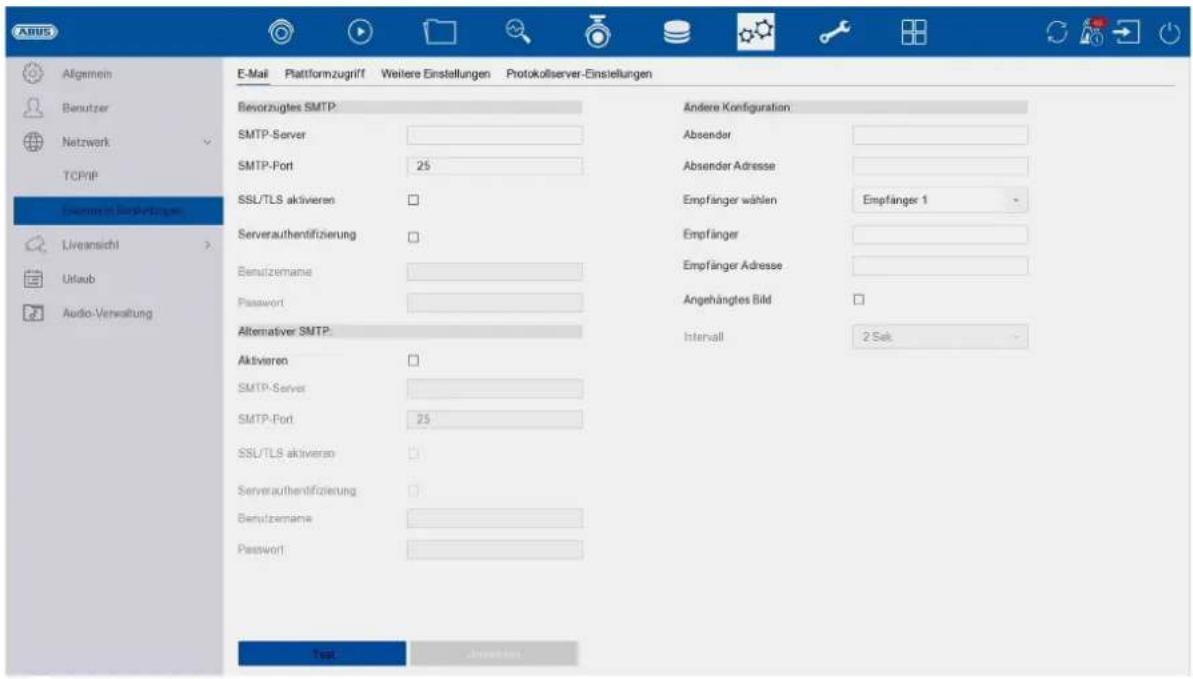
Task: Click the Allgemein gear icon in sidebar
Action: [33, 73]
